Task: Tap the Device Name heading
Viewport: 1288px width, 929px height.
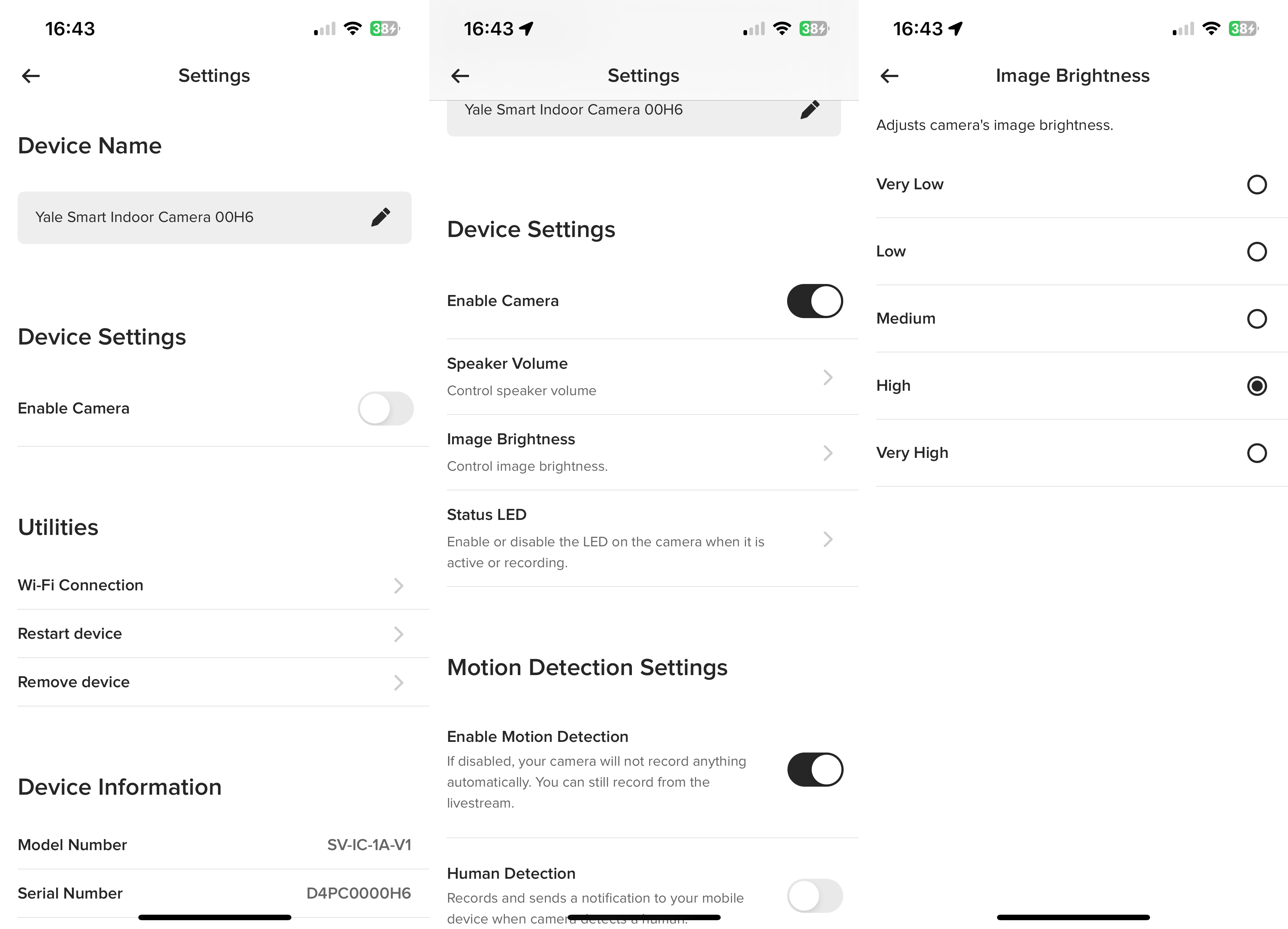Action: pos(90,146)
